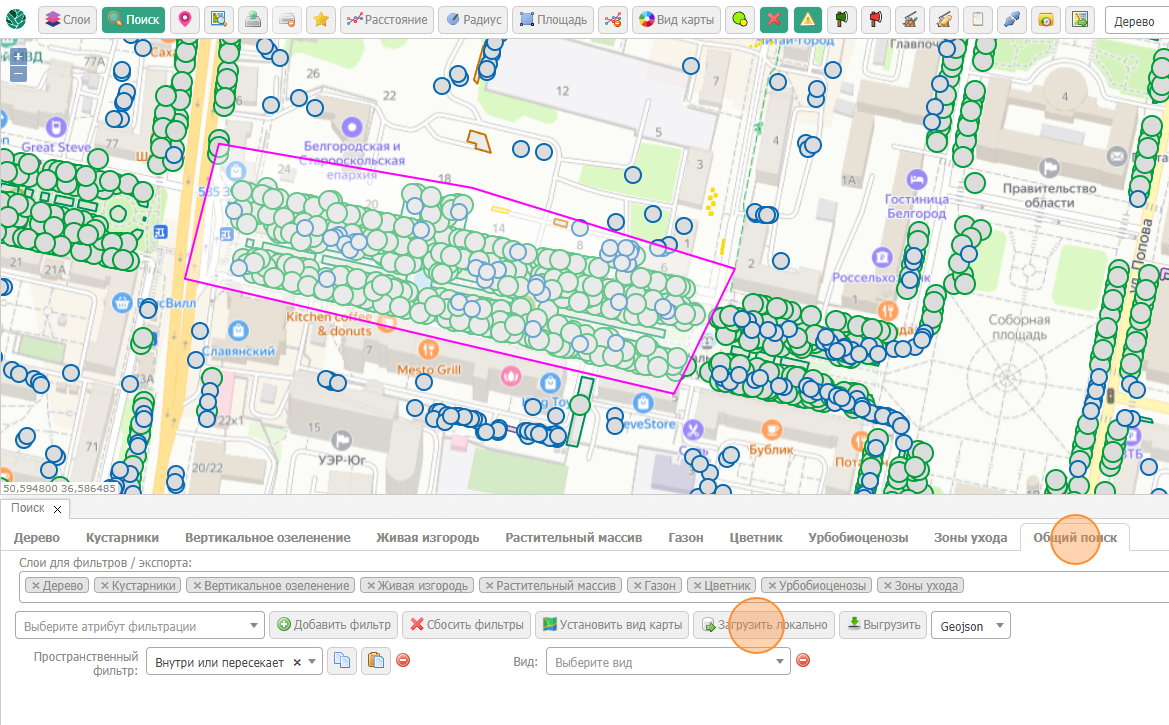
Task: Click the map export arrow icon
Action: click(x=1080, y=20)
